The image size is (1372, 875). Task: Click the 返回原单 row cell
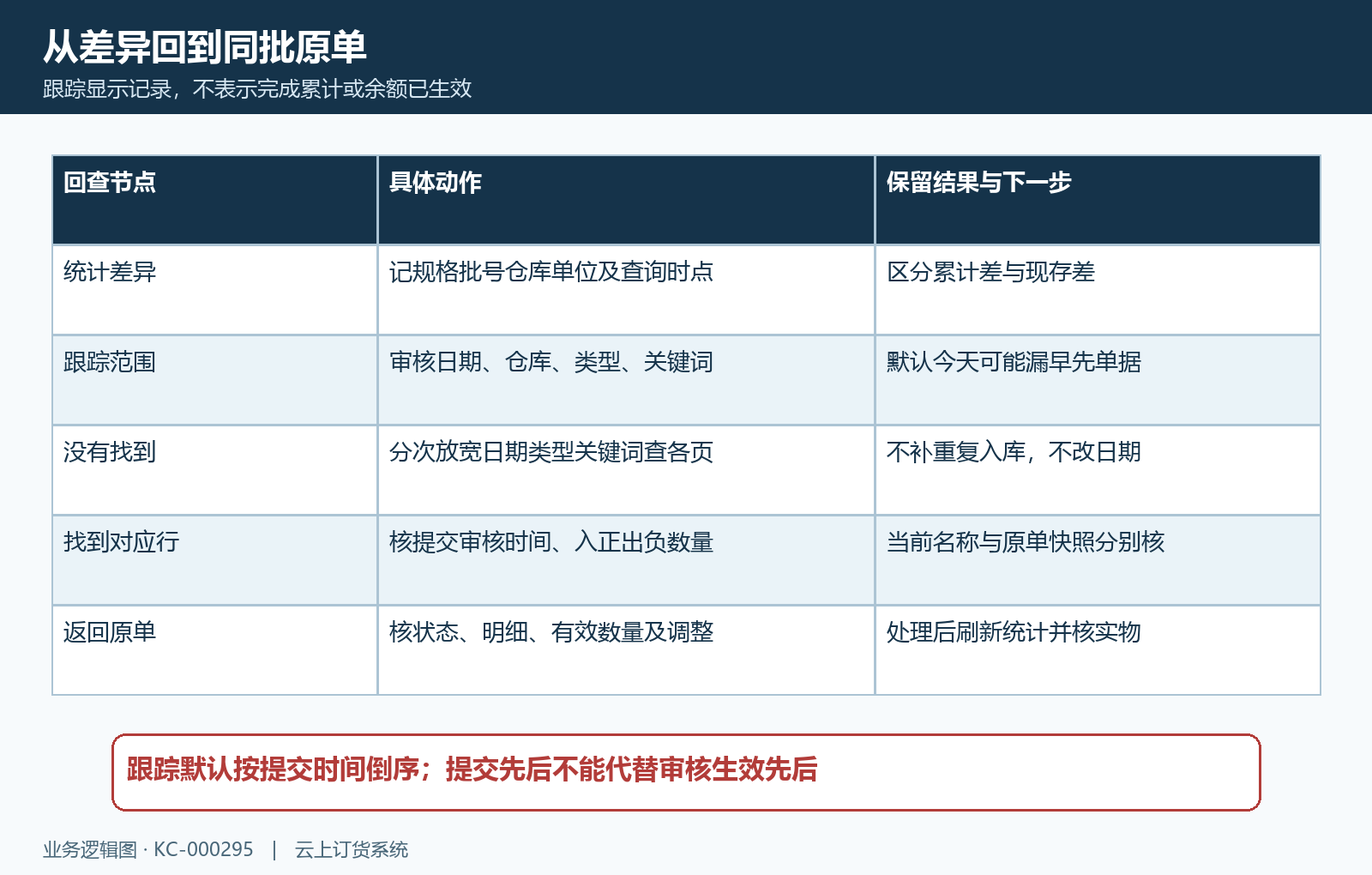tap(215, 650)
